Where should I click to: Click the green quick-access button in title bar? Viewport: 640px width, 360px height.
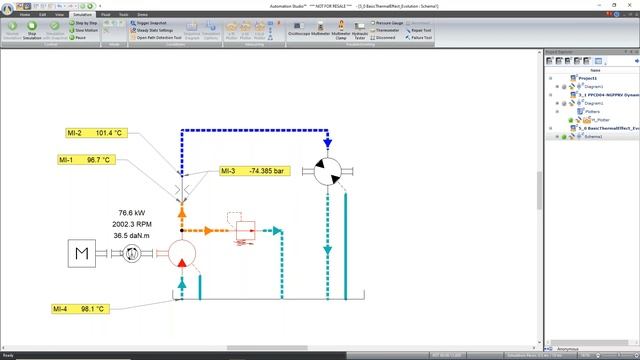[x=90, y=6]
